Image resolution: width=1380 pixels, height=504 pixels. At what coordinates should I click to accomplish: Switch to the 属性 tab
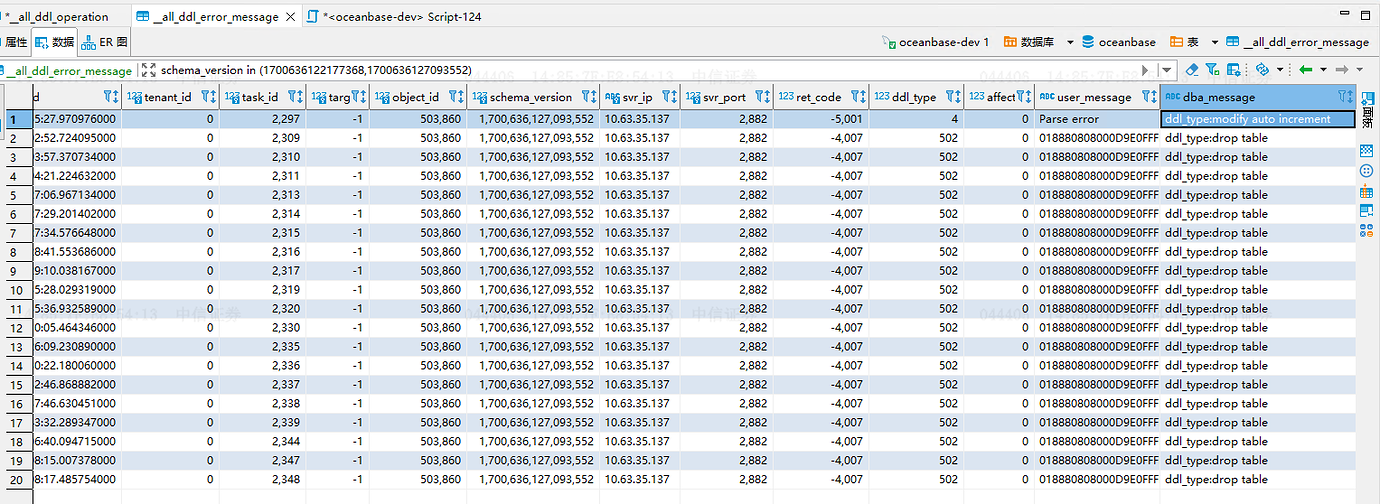coord(16,42)
